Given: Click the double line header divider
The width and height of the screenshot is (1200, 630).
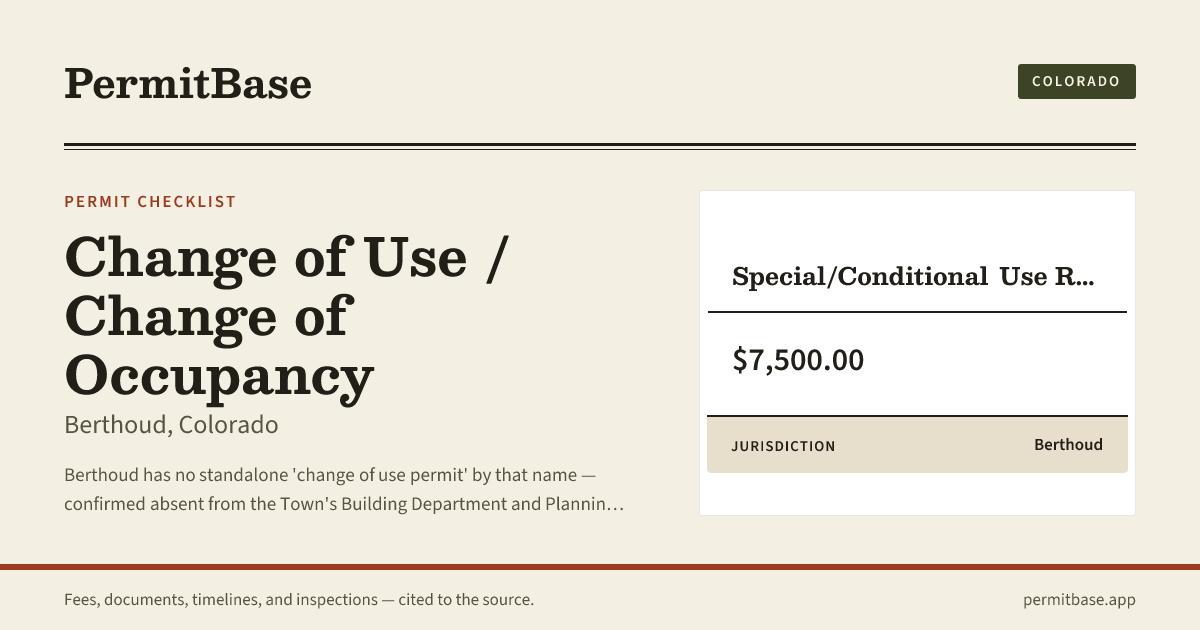Looking at the screenshot, I should 600,146.
